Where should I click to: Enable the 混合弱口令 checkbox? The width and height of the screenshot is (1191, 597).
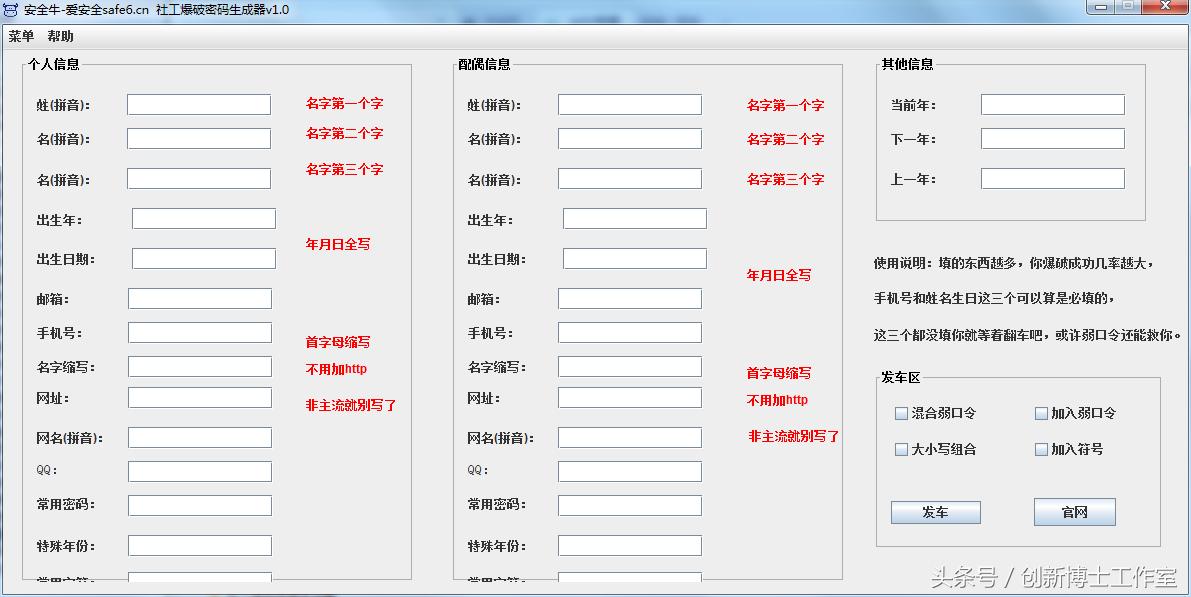point(901,413)
